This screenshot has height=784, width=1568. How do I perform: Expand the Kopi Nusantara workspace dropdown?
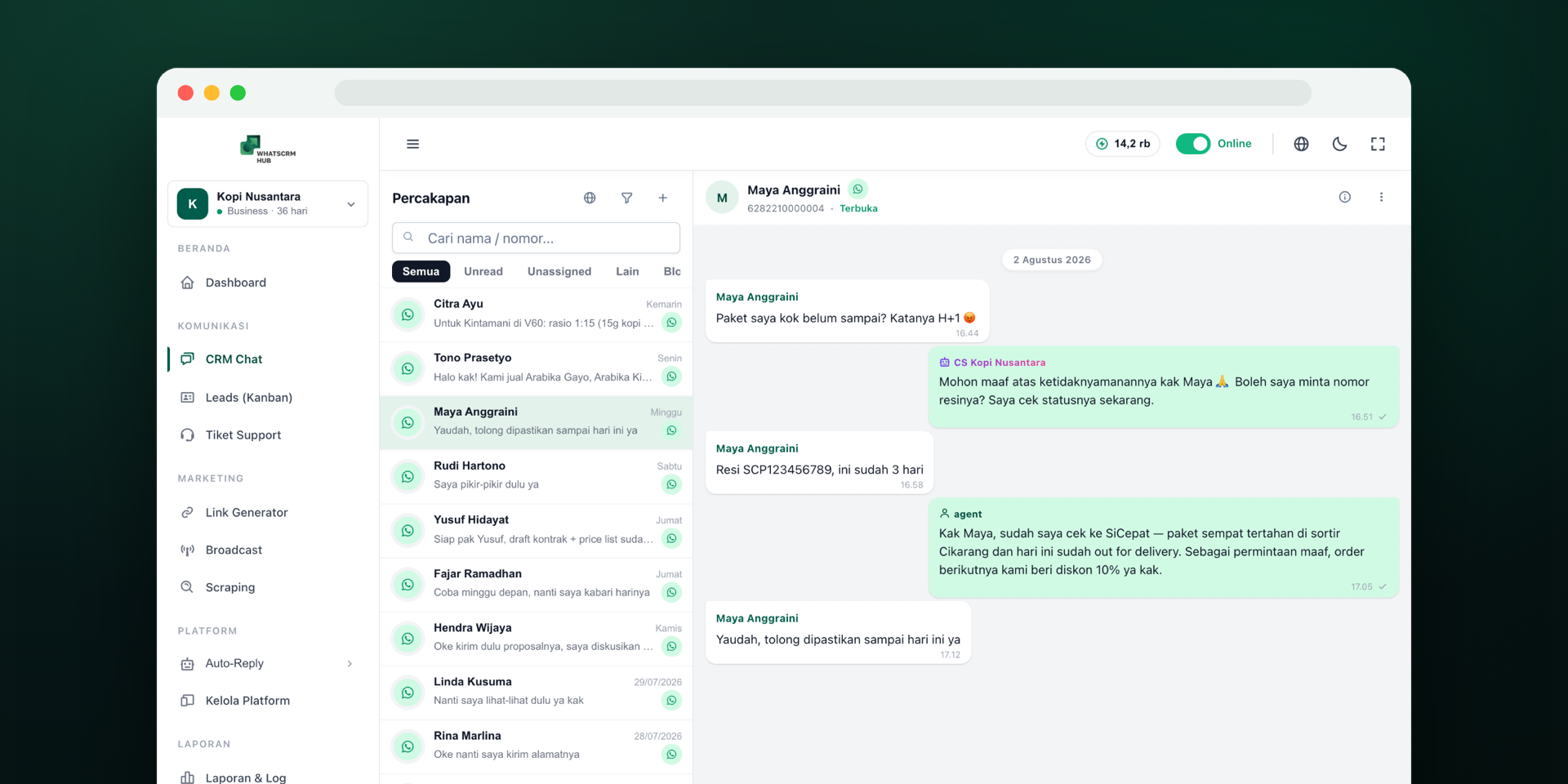tap(268, 203)
